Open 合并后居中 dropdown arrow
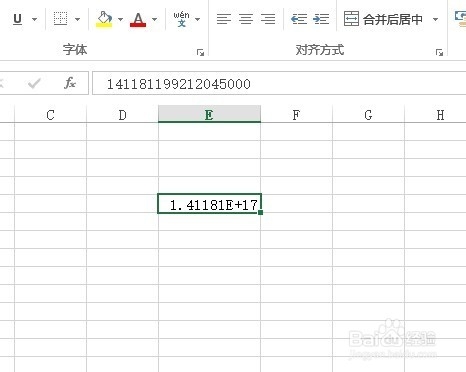Viewport: 466px width, 372px height. [435, 19]
